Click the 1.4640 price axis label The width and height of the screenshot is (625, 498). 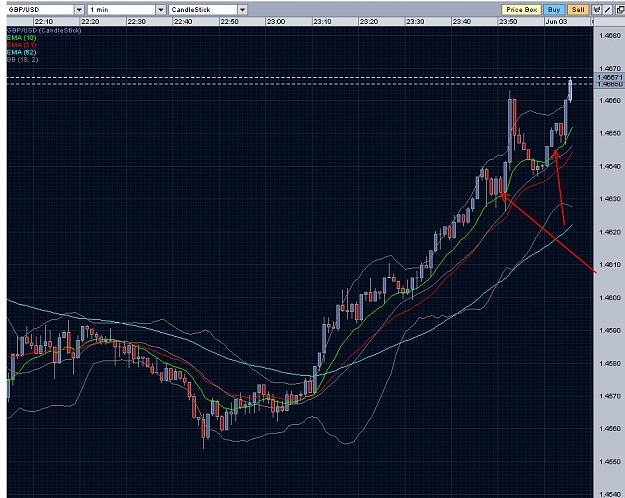click(x=610, y=166)
